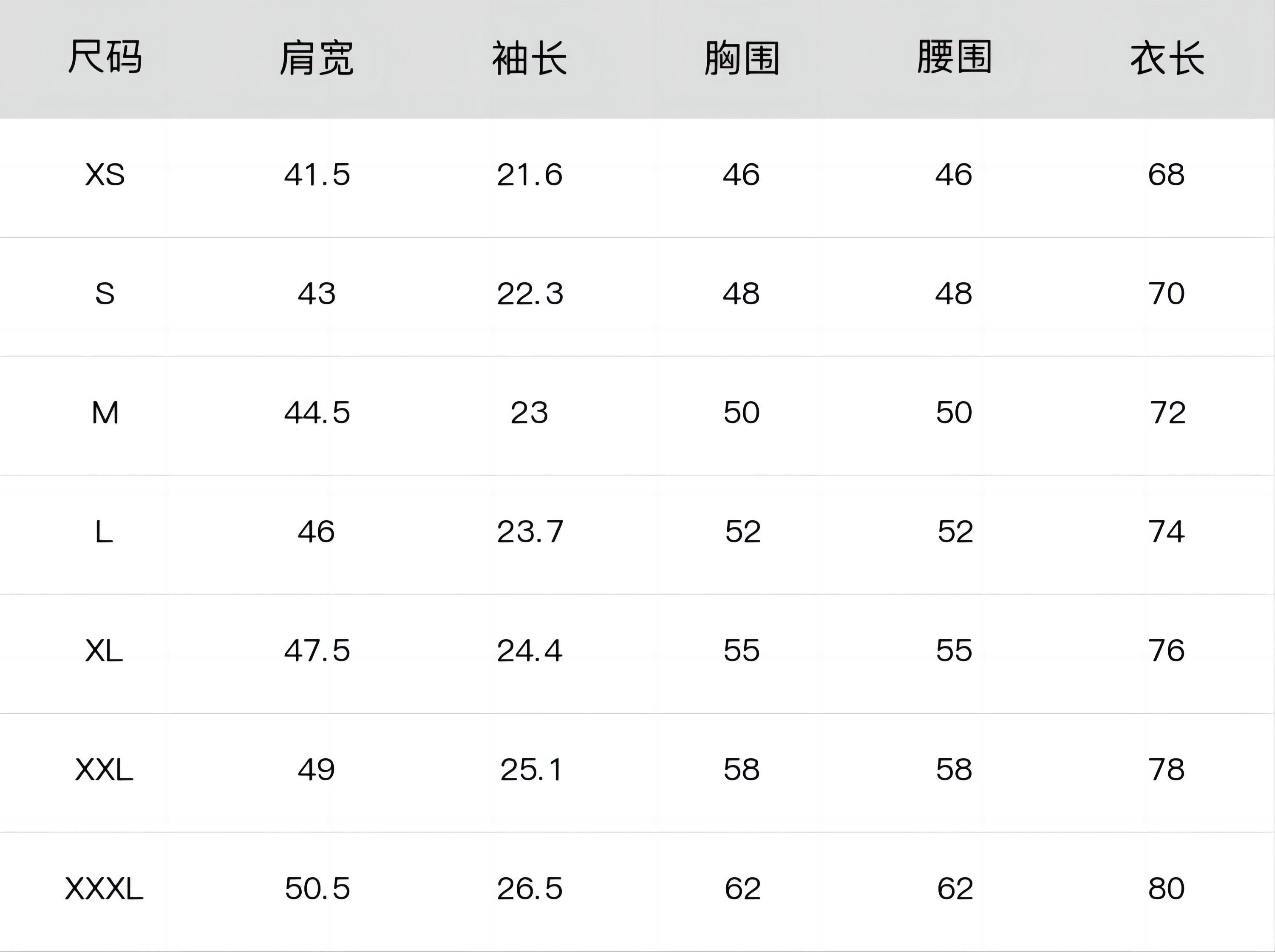Viewport: 1275px width, 952px height.
Task: Click shoulder width value 41.5
Action: click(x=317, y=175)
